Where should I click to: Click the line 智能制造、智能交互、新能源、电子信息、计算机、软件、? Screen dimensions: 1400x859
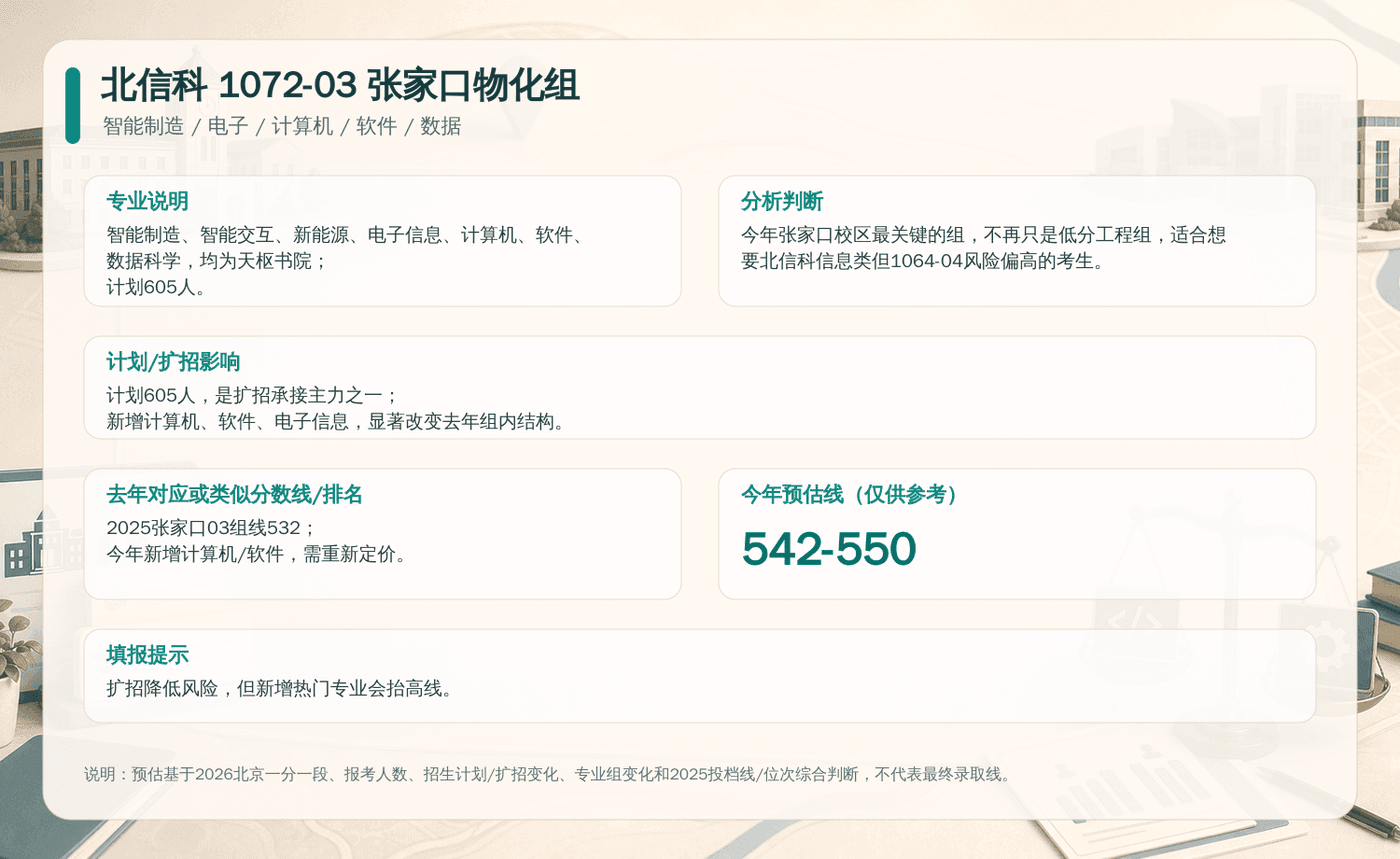click(x=346, y=235)
